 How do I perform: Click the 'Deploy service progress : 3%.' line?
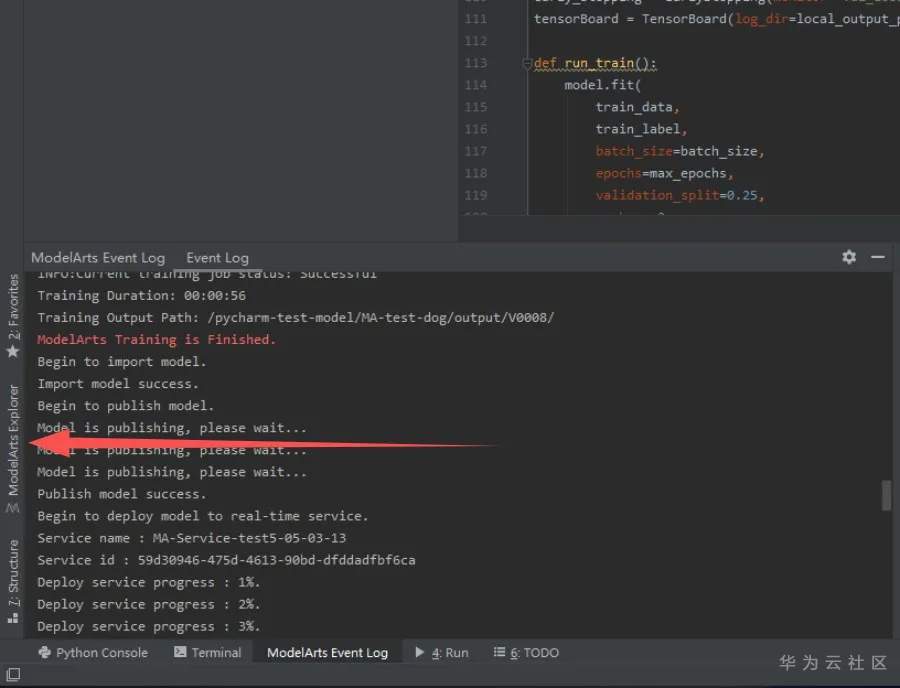tap(149, 627)
